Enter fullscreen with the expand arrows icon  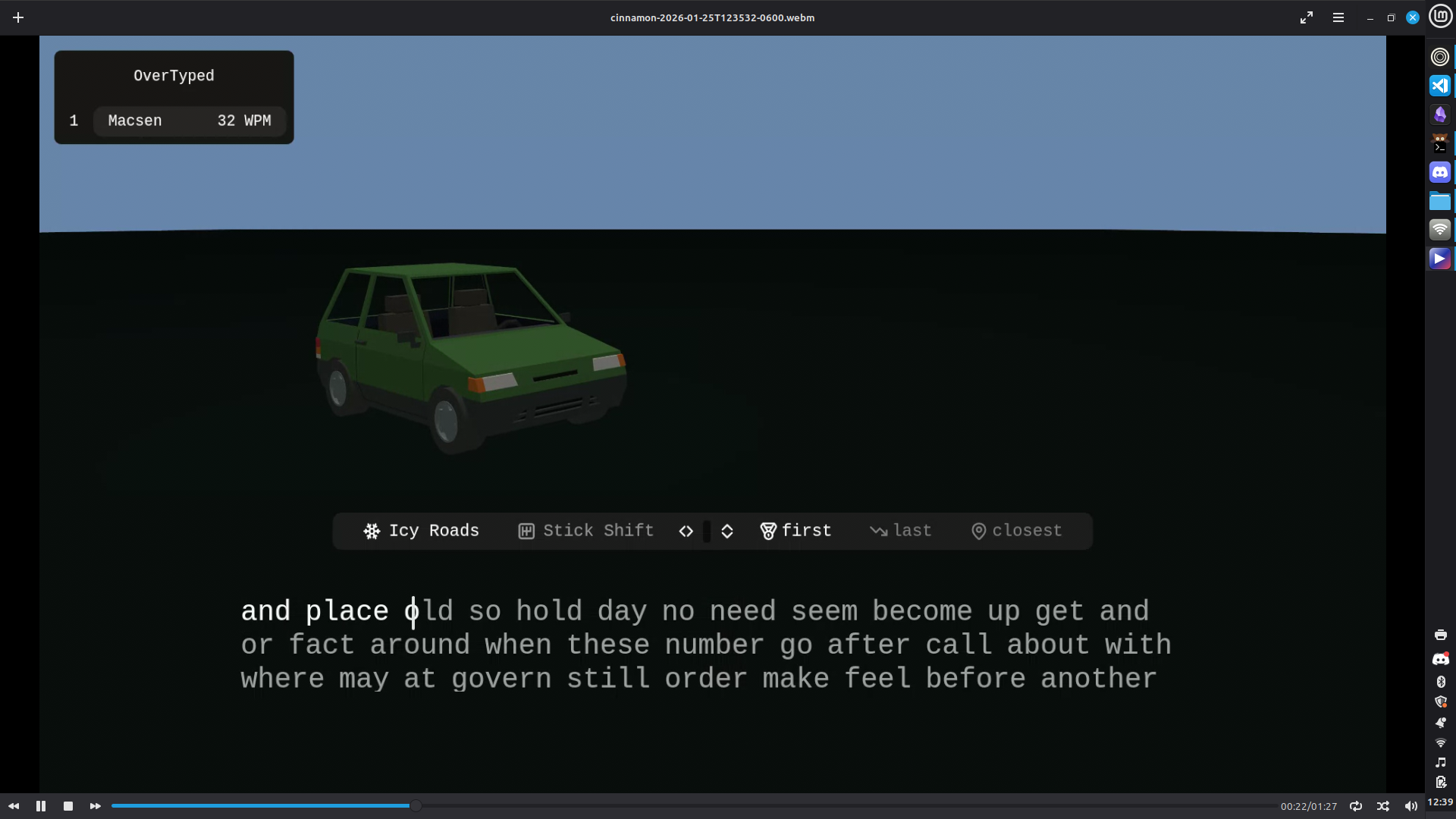[1307, 17]
